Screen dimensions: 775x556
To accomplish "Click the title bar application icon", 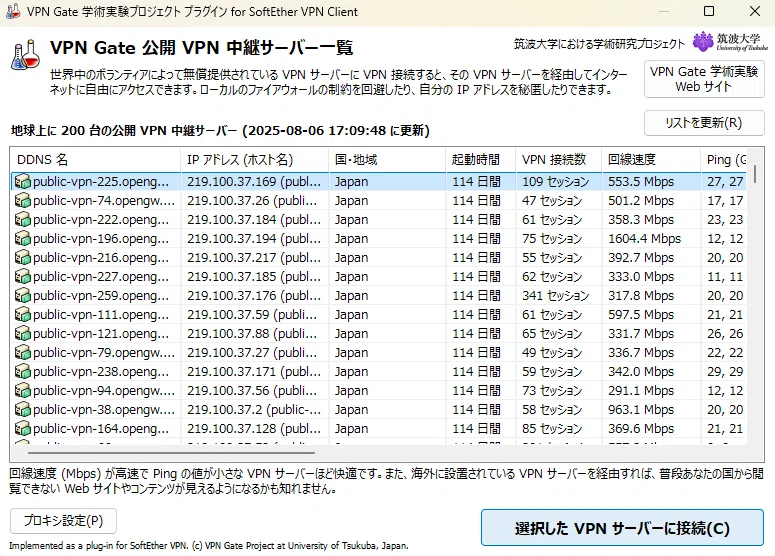I will 12,11.
